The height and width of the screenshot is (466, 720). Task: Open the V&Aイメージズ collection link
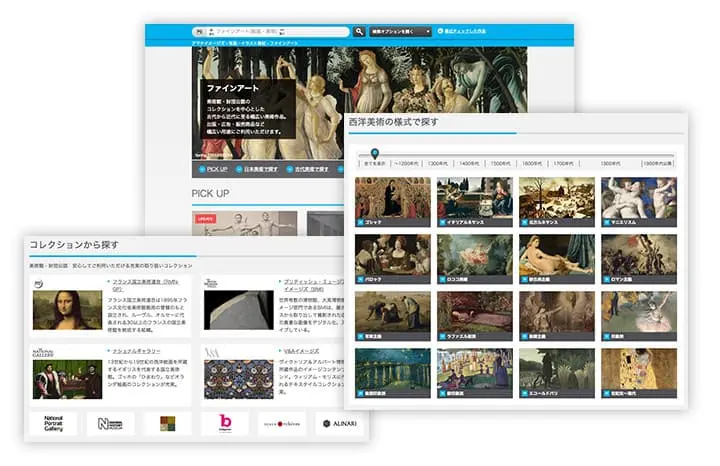(301, 351)
